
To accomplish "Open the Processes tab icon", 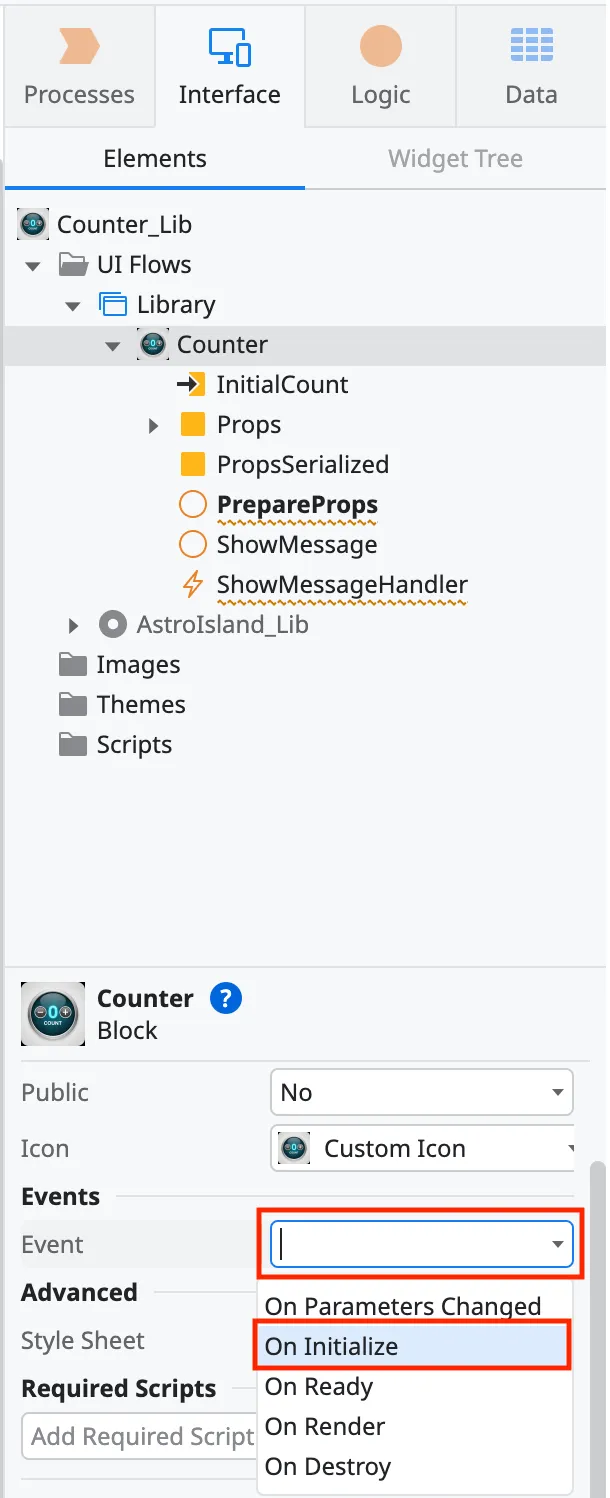I will [79, 44].
